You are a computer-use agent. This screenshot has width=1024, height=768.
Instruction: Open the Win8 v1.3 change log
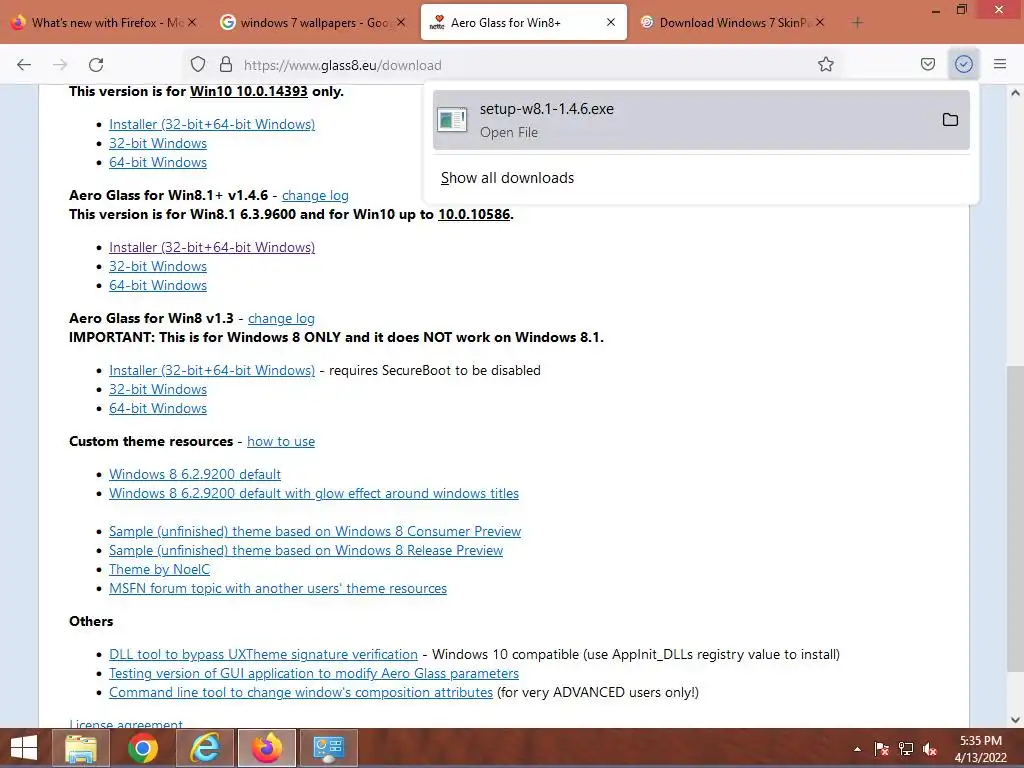(x=281, y=318)
